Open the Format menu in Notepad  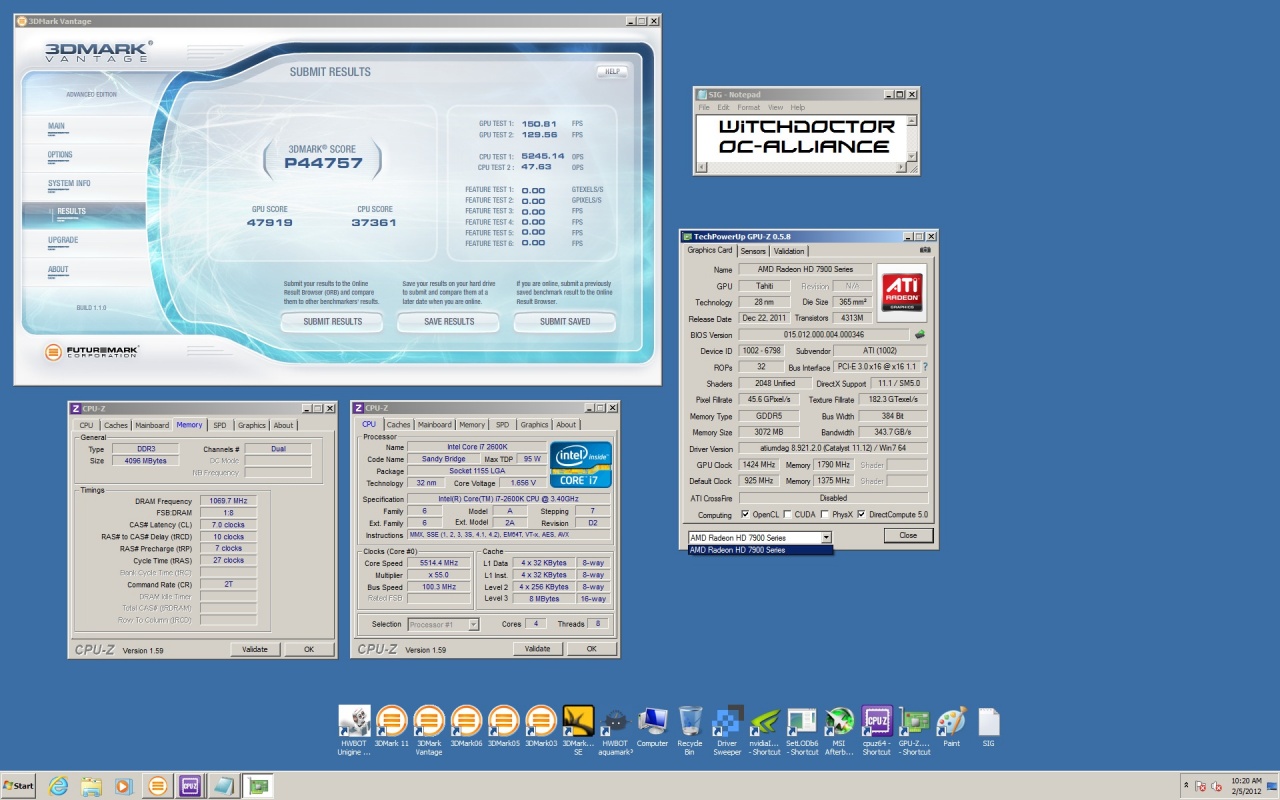[x=749, y=107]
